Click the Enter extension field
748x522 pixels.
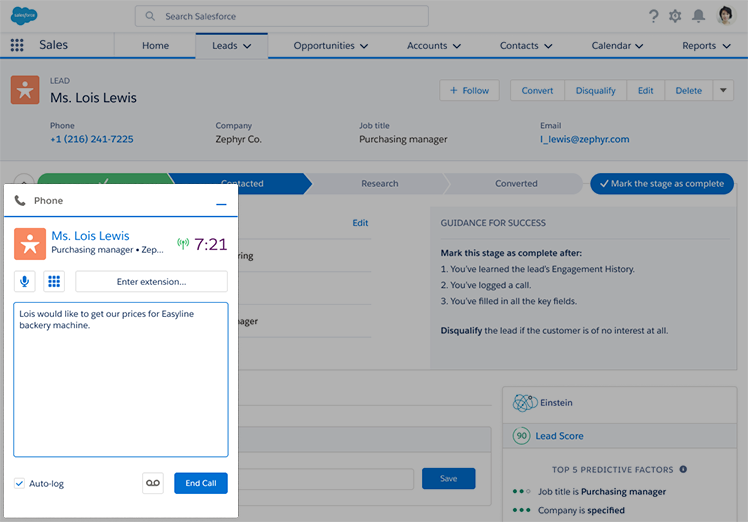[152, 282]
